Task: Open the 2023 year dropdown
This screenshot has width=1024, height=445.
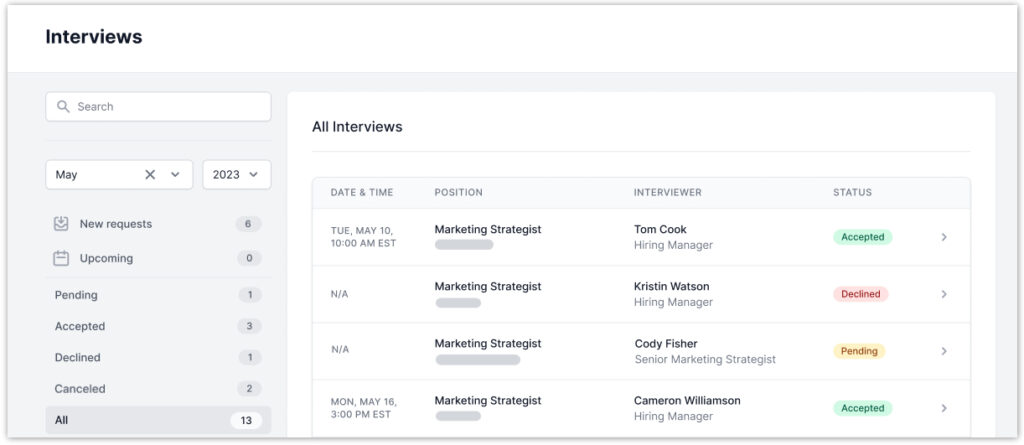Action: pyautogui.click(x=236, y=175)
